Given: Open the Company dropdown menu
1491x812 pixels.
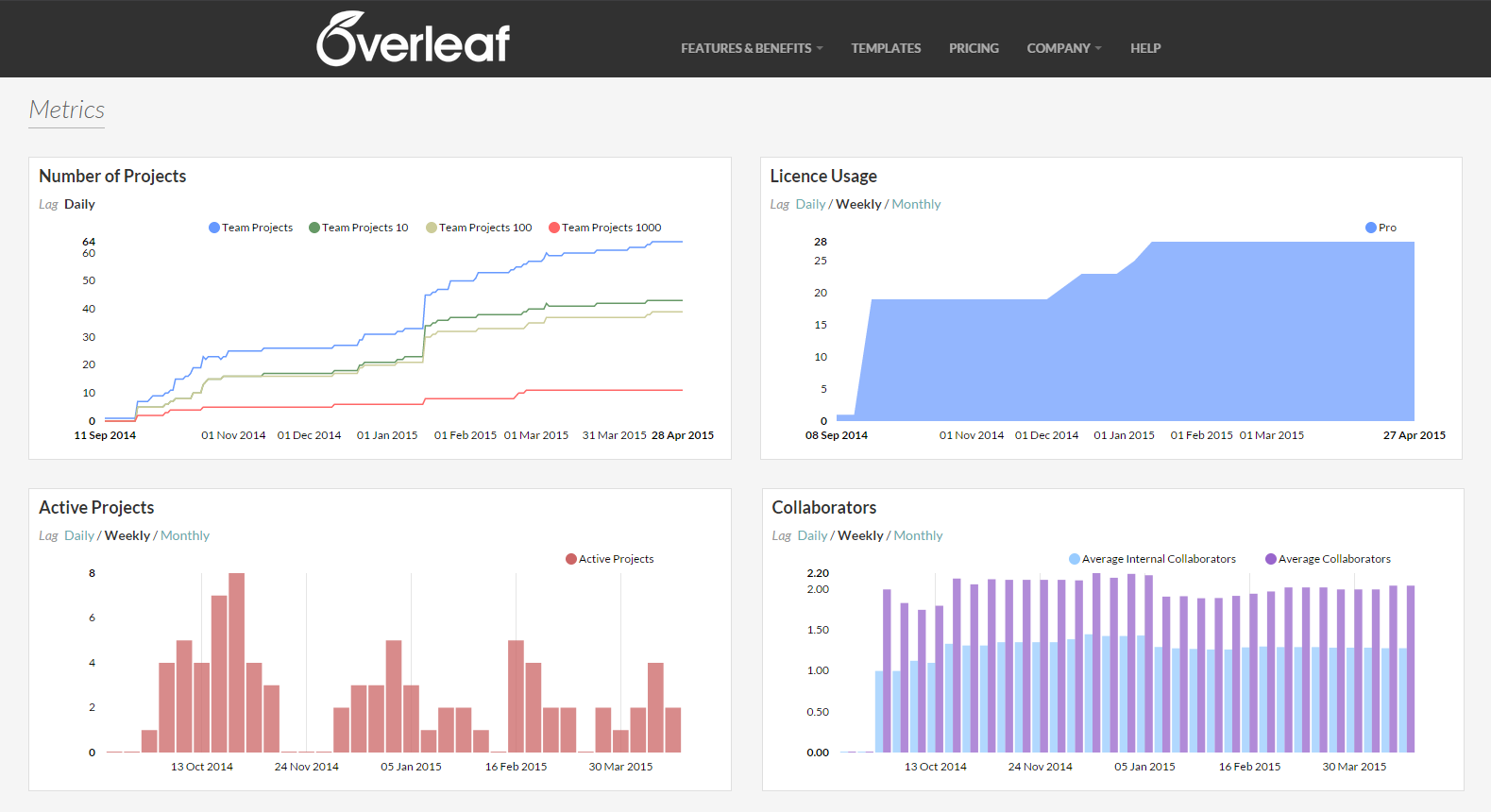Looking at the screenshot, I should (1063, 48).
